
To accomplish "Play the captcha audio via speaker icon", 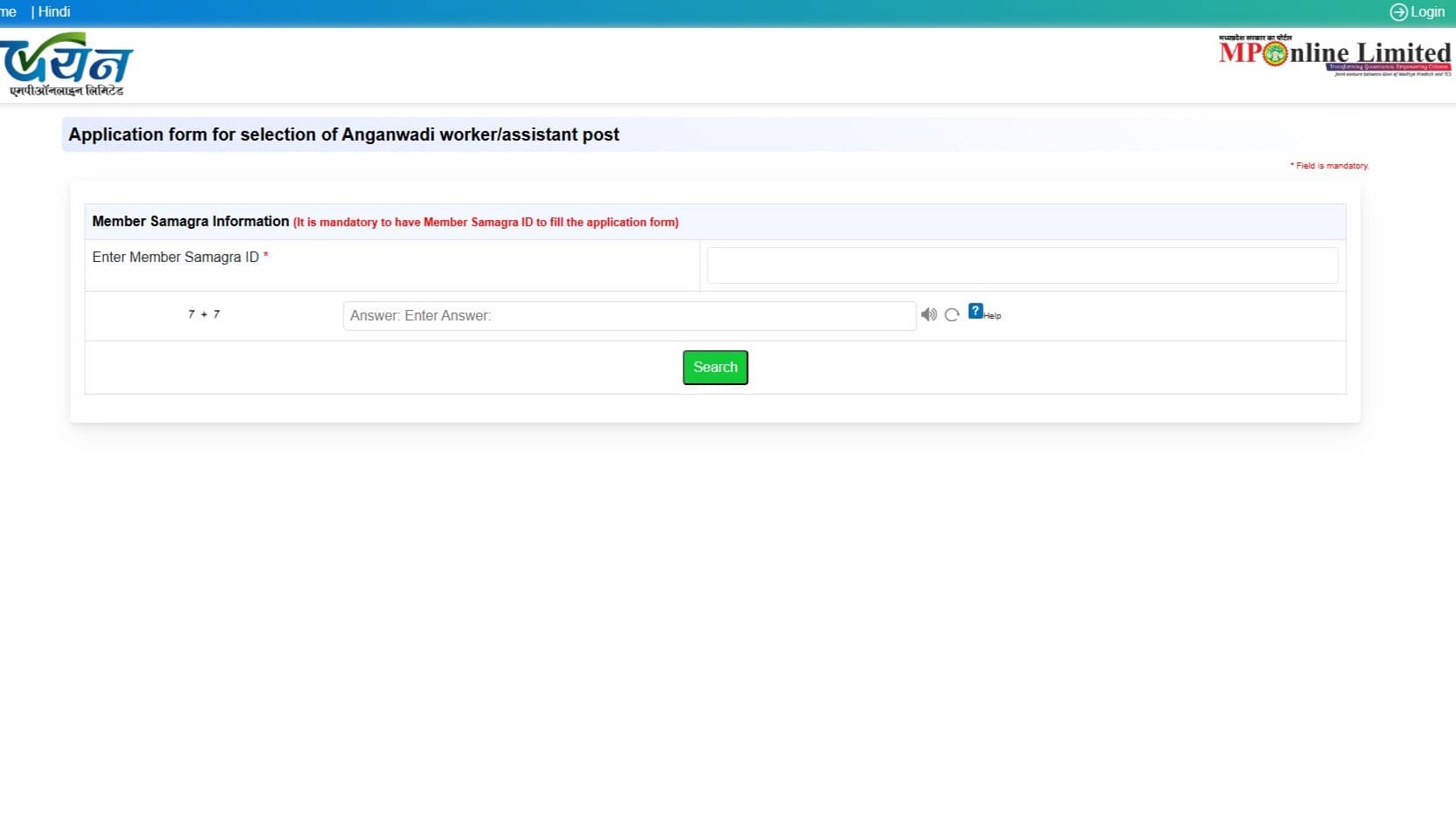I will (928, 314).
